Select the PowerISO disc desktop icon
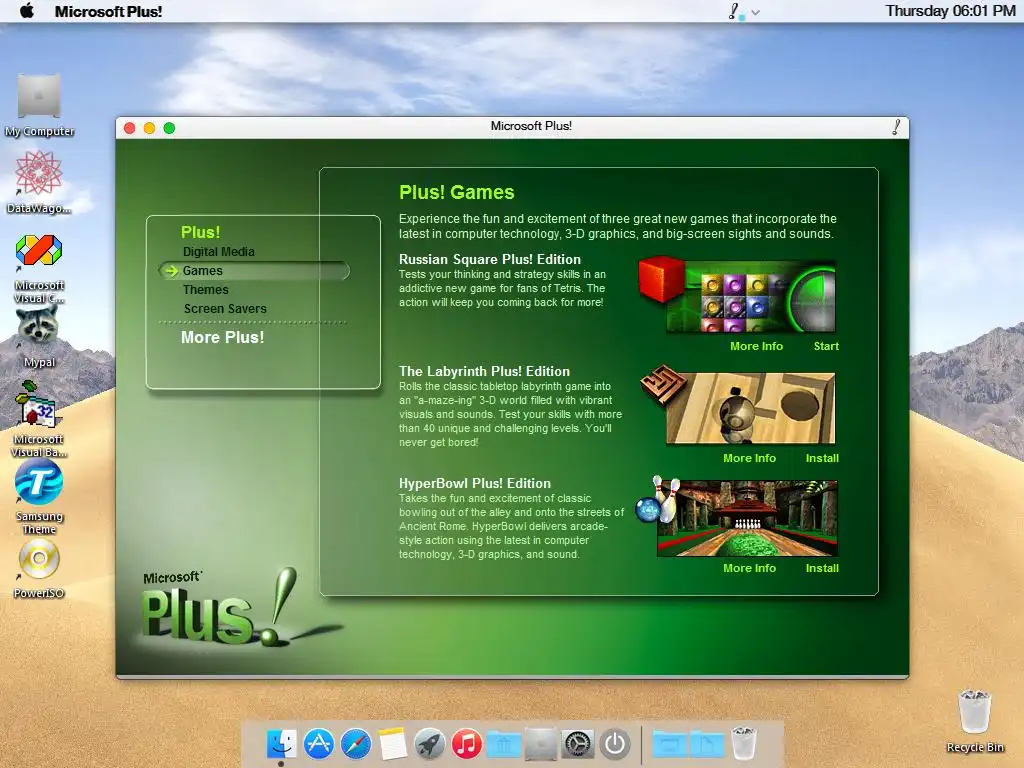Viewport: 1024px width, 768px height. coord(39,569)
